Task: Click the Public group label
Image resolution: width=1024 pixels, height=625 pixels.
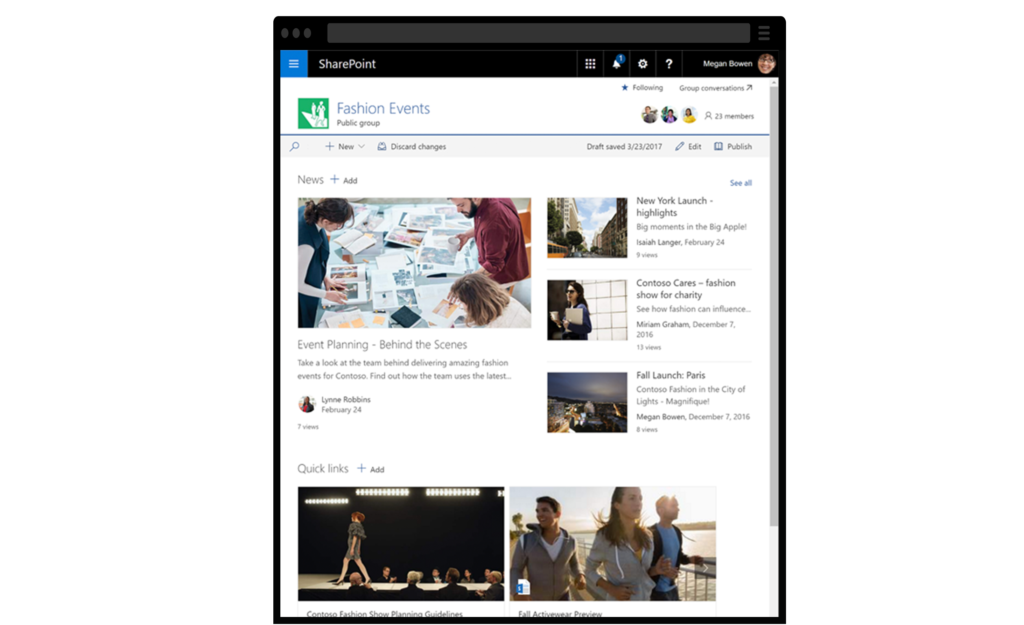Action: [358, 123]
